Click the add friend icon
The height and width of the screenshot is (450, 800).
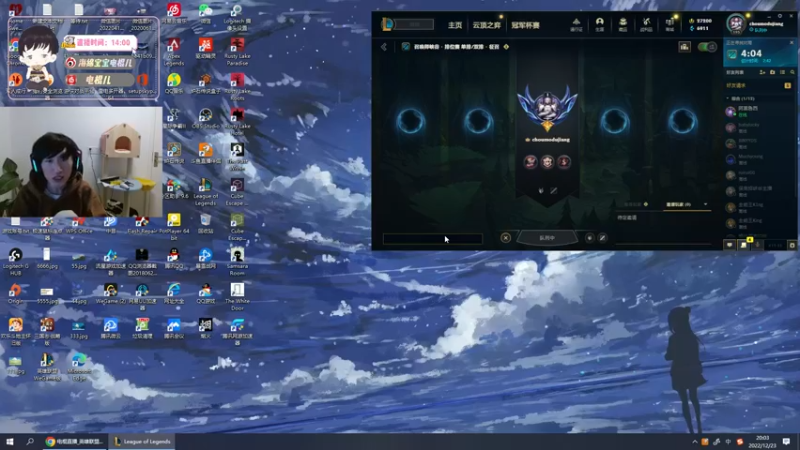[762, 72]
